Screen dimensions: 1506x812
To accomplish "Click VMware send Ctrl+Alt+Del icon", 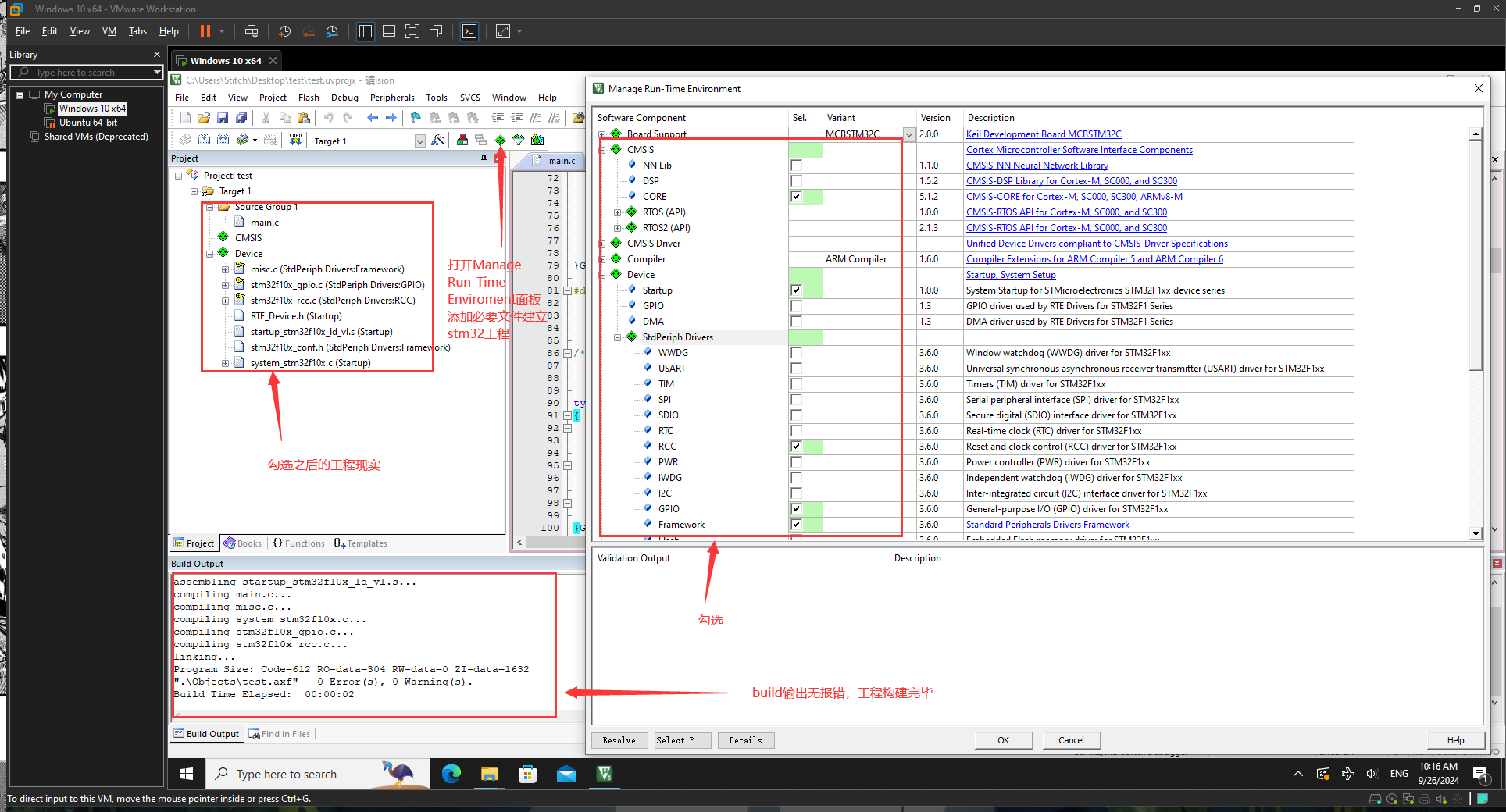I will (252, 31).
